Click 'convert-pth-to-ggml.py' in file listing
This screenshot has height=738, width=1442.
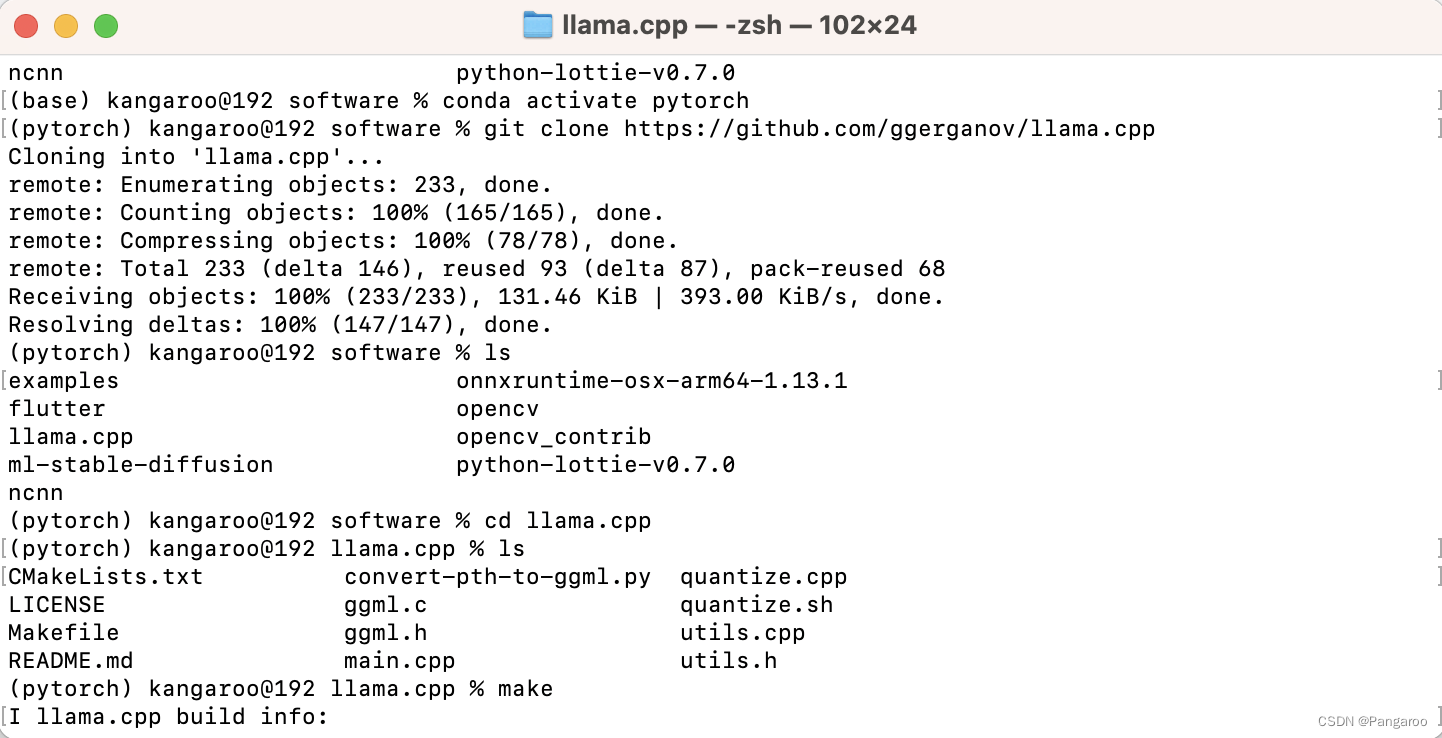pyautogui.click(x=498, y=577)
